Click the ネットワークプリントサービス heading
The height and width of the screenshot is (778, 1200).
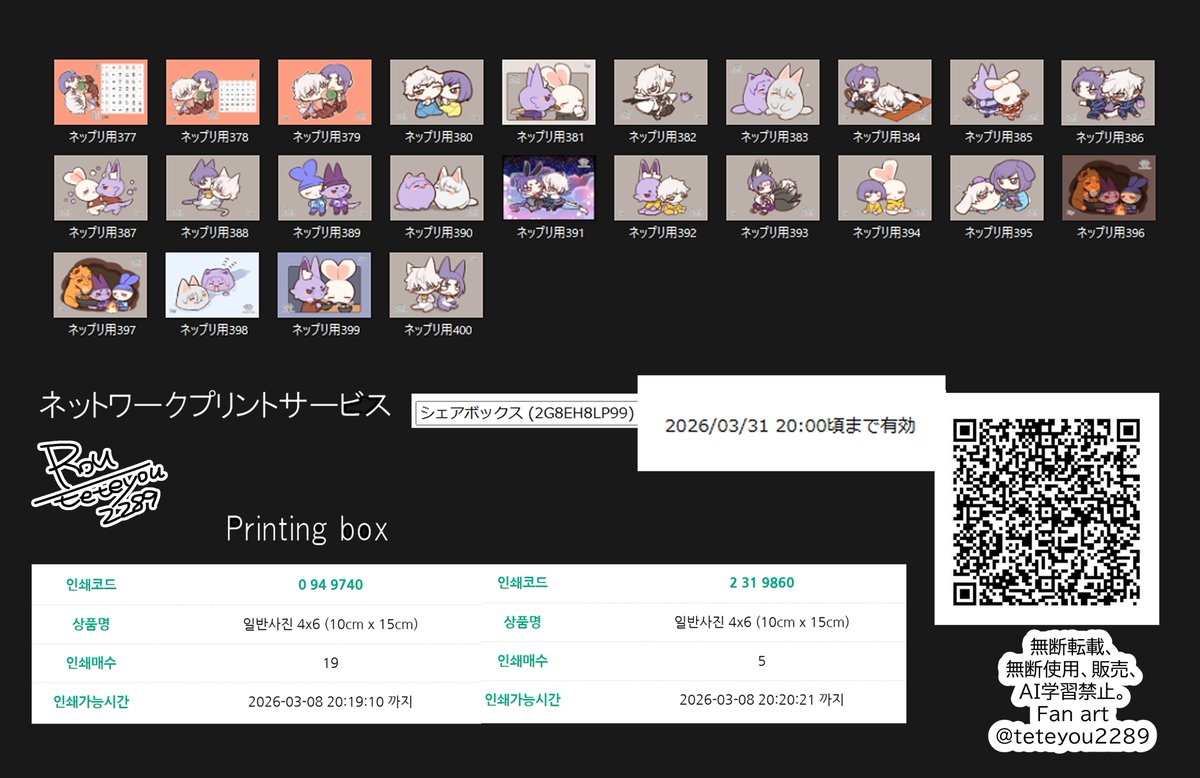pos(214,406)
